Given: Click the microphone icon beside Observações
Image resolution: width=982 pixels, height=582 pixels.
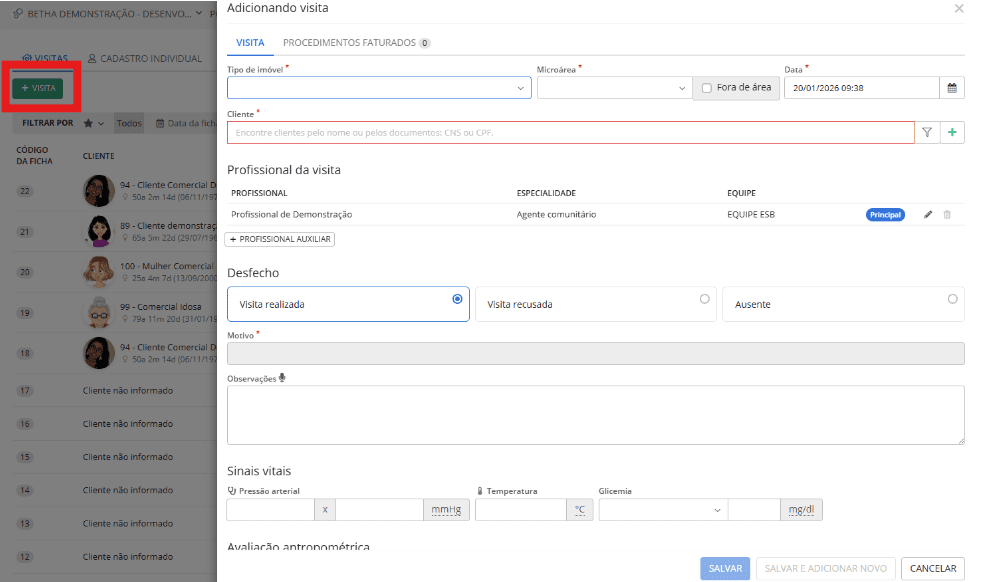Looking at the screenshot, I should coord(283,378).
